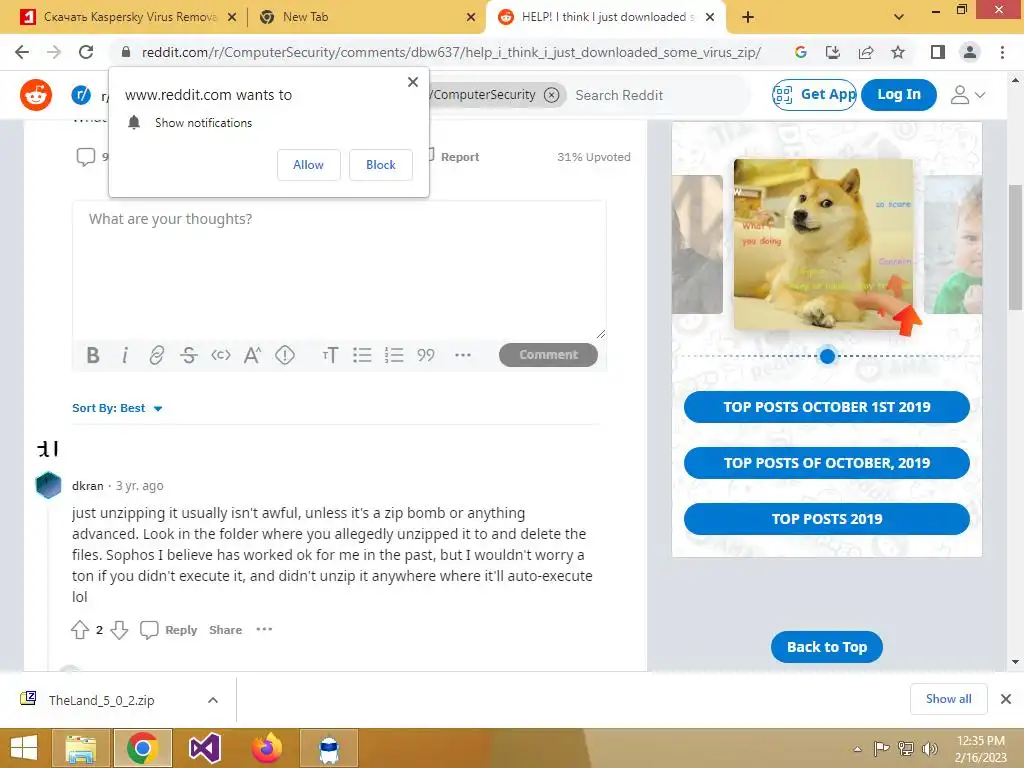Apply heading formatting in comment editor
Image resolution: width=1024 pixels, height=768 pixels.
click(x=330, y=355)
